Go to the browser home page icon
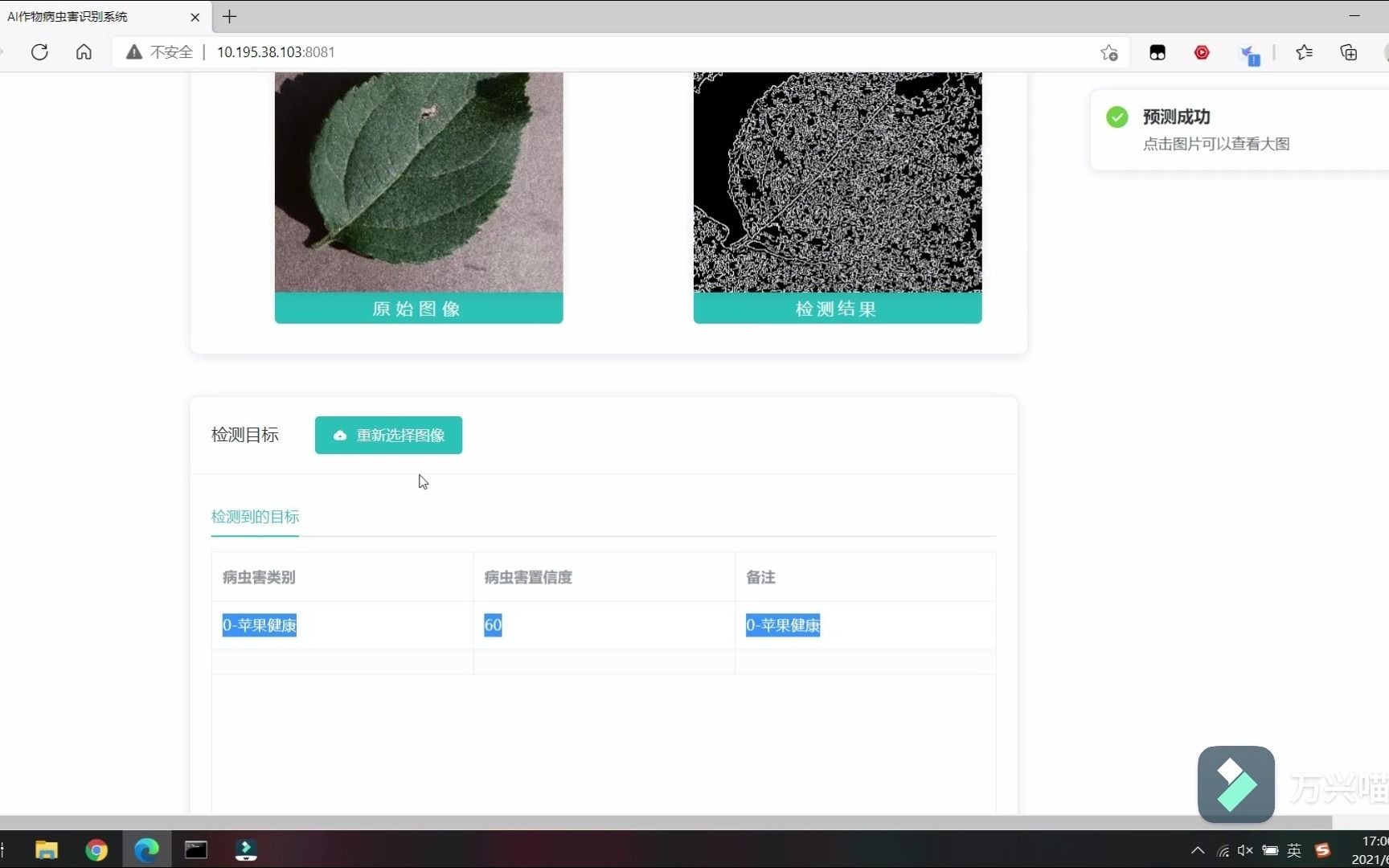 click(84, 52)
